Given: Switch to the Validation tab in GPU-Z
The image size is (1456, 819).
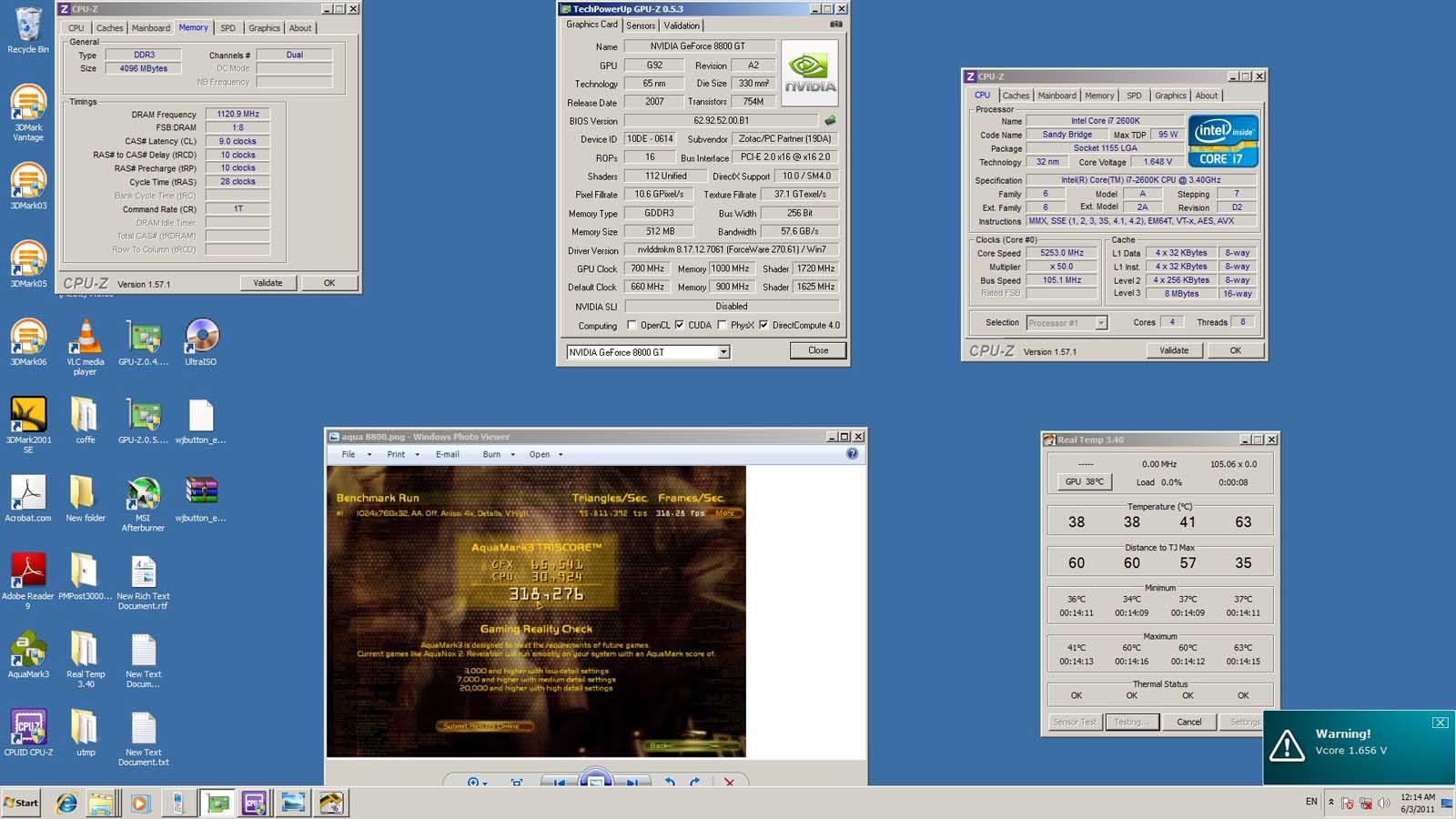Looking at the screenshot, I should pyautogui.click(x=682, y=25).
